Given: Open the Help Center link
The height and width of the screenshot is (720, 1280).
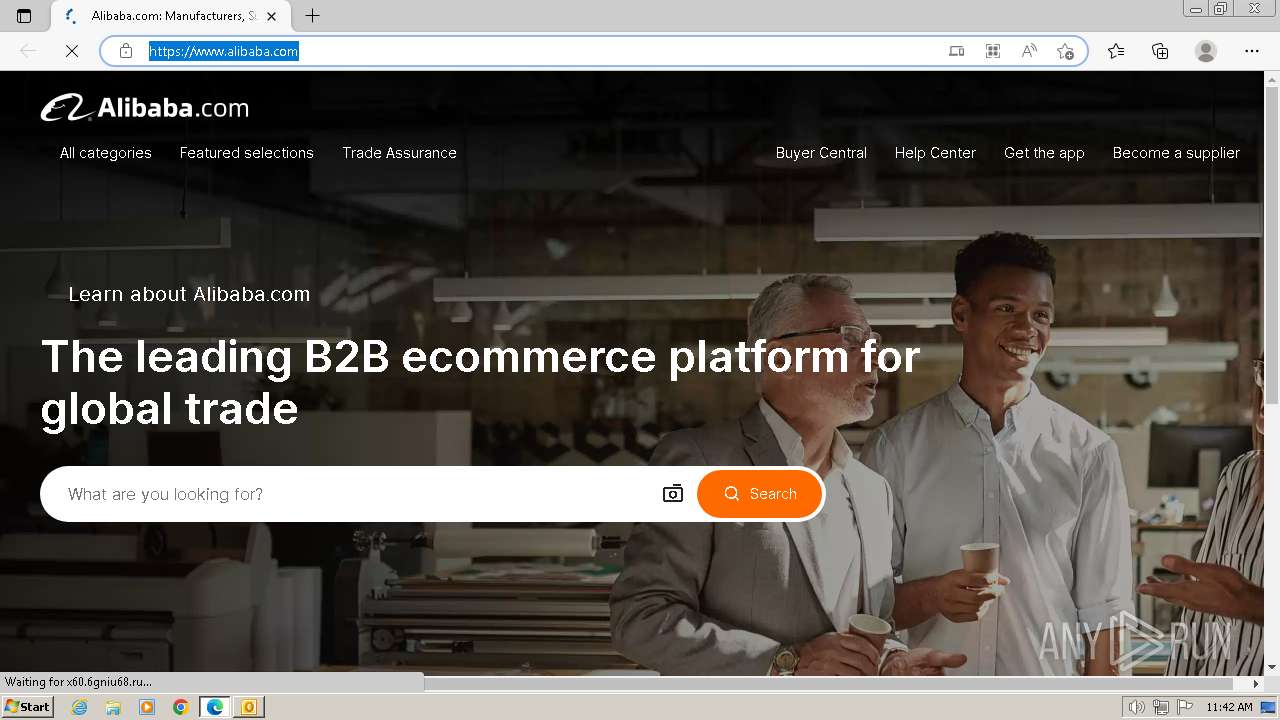Looking at the screenshot, I should click(935, 153).
